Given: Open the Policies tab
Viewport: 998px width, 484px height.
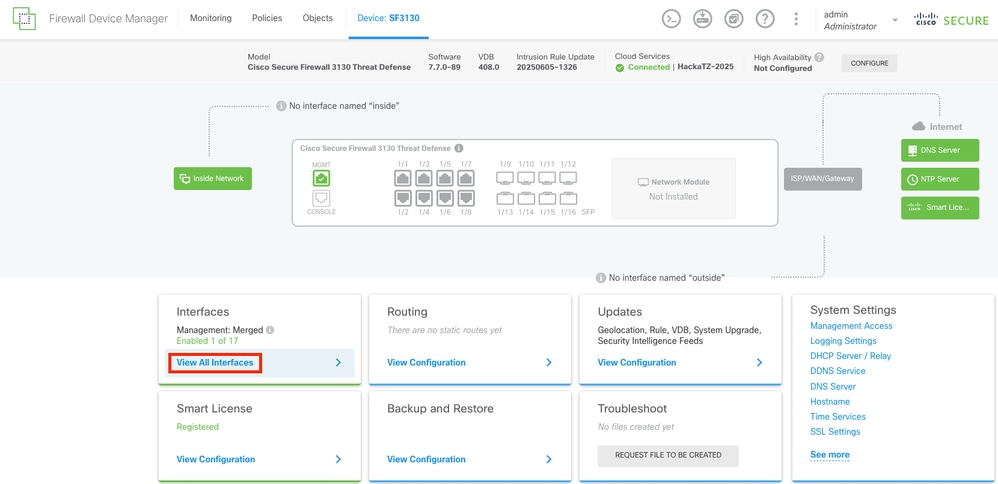Looking at the screenshot, I should click(267, 18).
